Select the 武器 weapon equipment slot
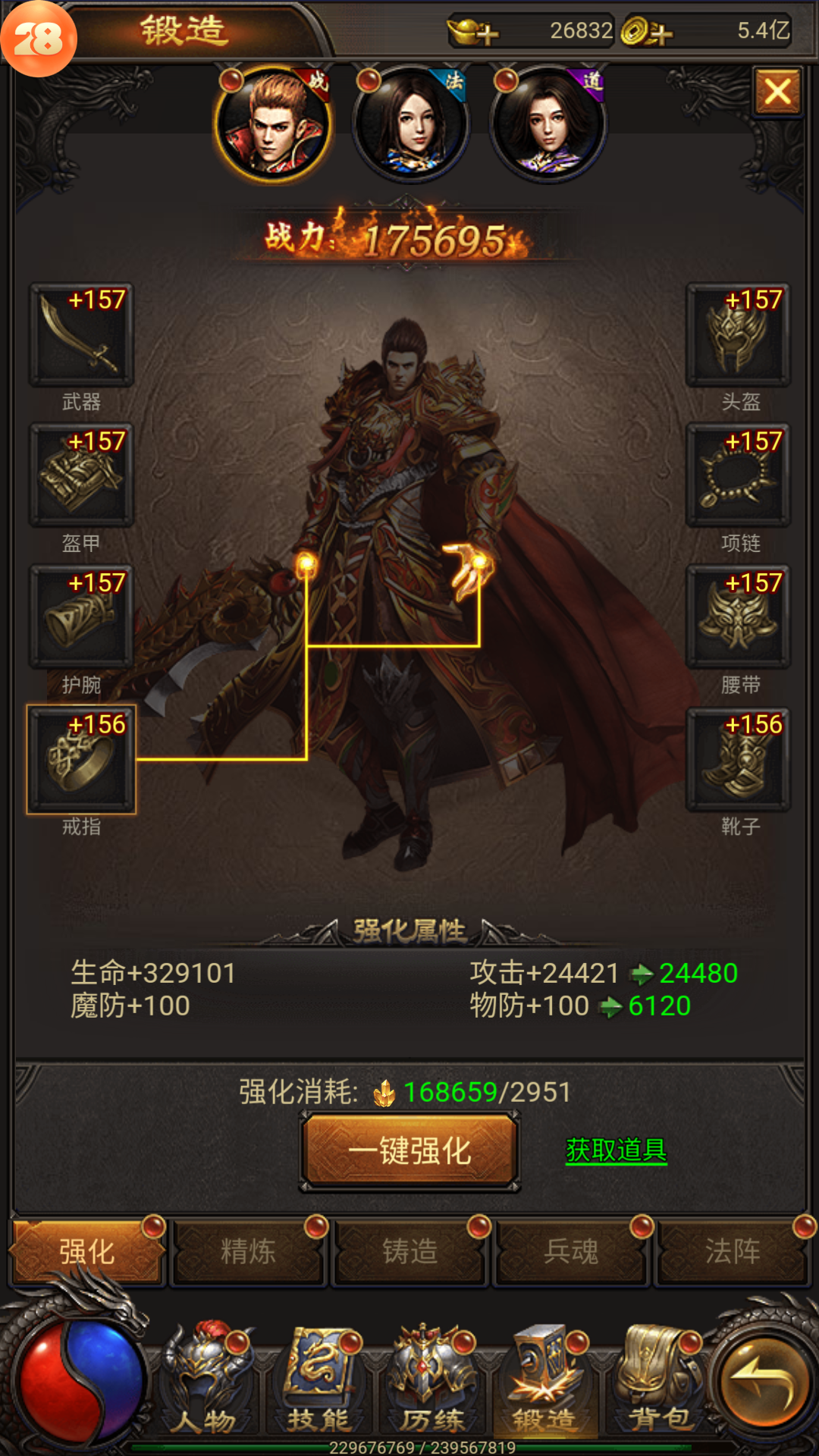The image size is (819, 1456). (81, 334)
